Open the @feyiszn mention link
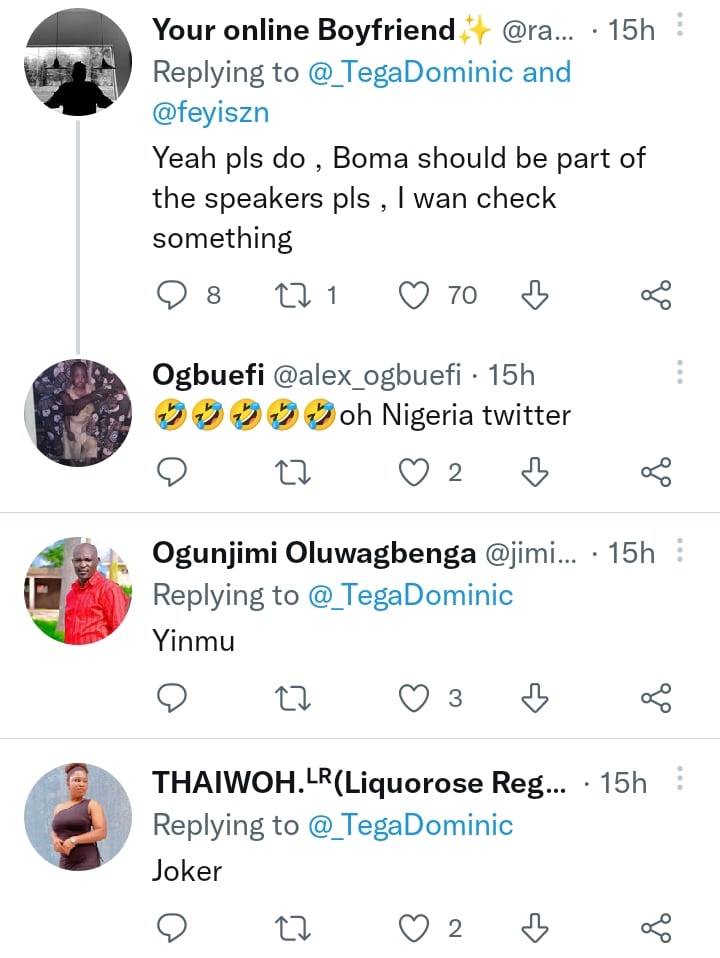The height and width of the screenshot is (958, 720). [210, 114]
